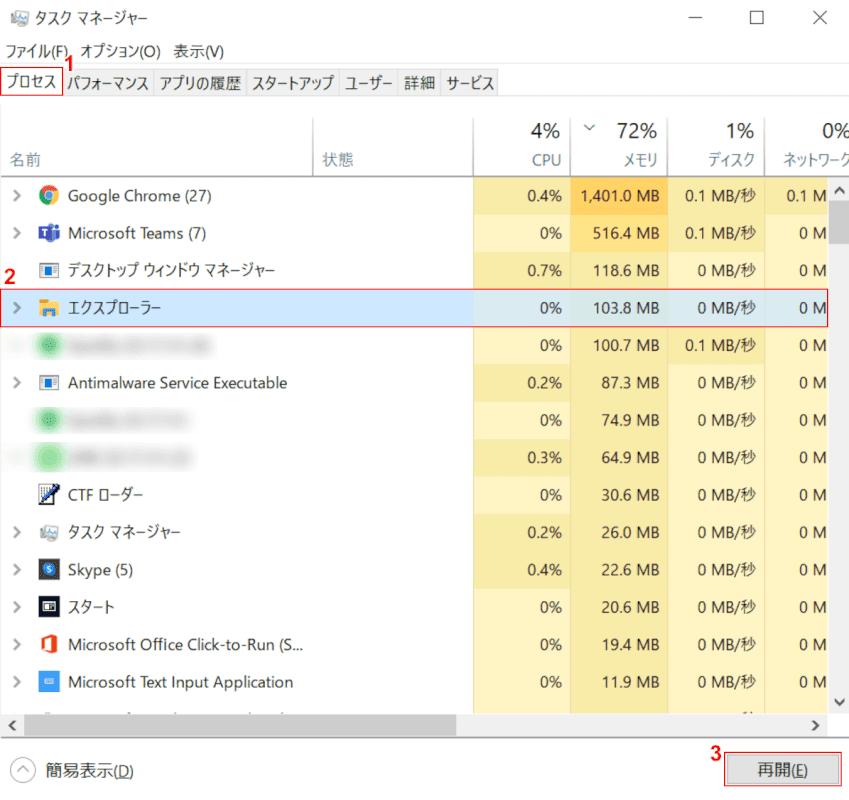The width and height of the screenshot is (849, 800).
Task: Click the タスク マネージャー row icon
Action: click(49, 532)
